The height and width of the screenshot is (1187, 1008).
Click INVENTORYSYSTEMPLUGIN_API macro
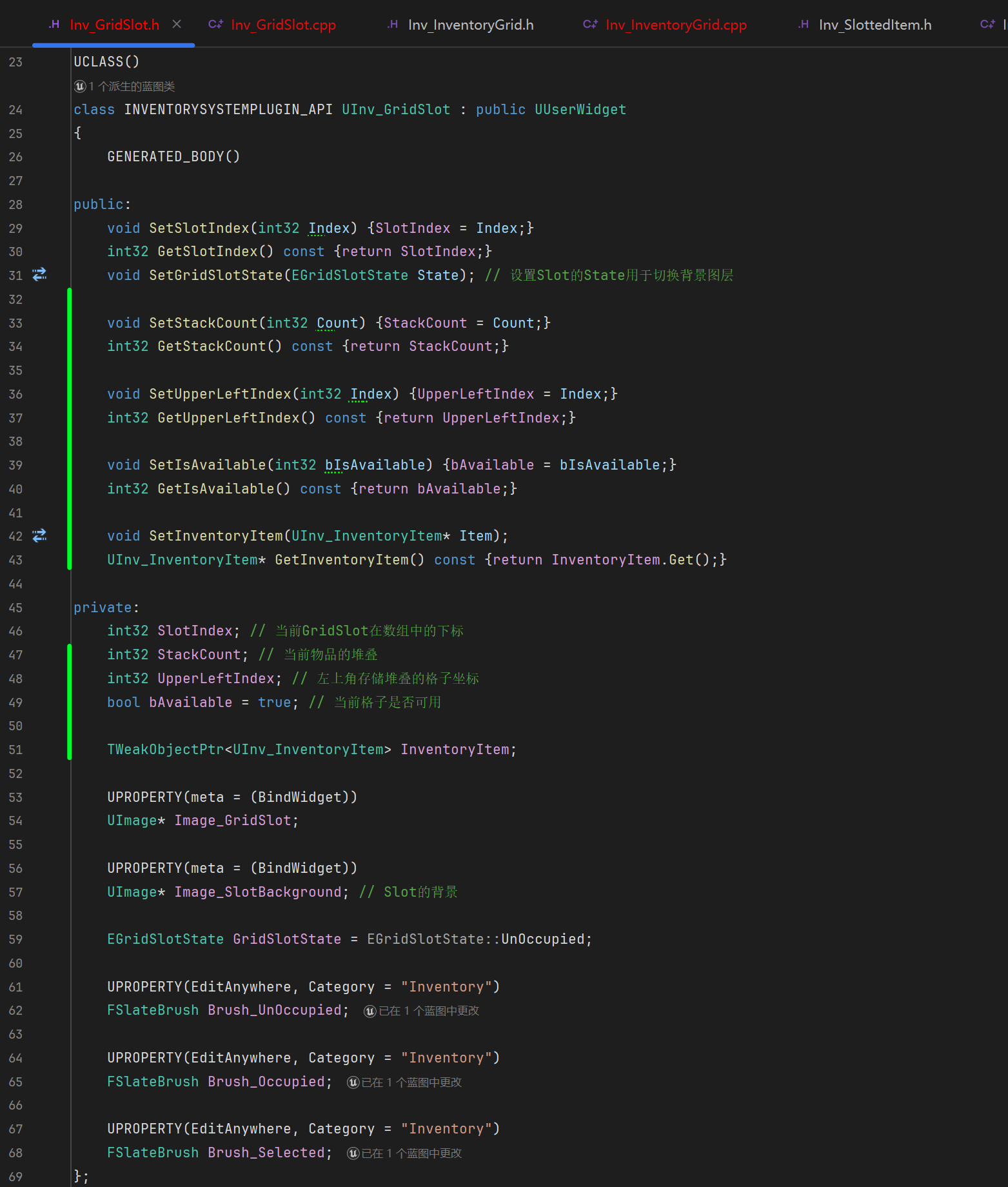coord(228,110)
